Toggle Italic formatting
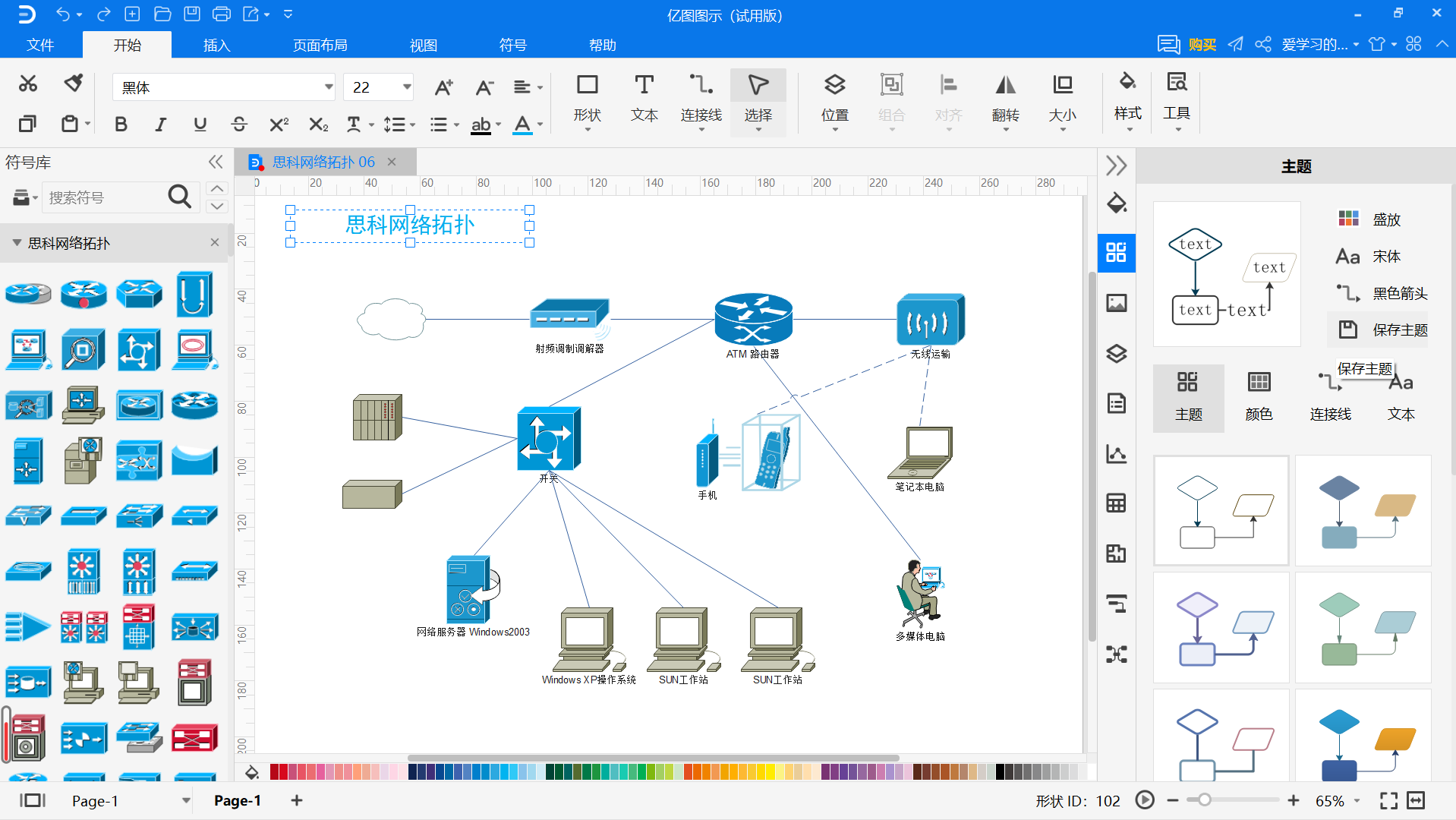The height and width of the screenshot is (820, 1456). click(160, 124)
